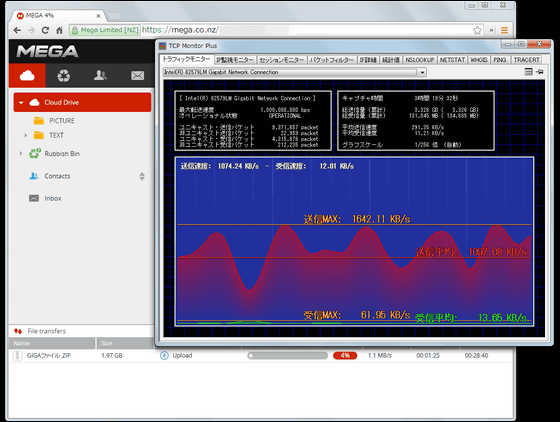The height and width of the screenshot is (422, 560).
Task: Open the PICTURE folder
Action: pos(62,121)
